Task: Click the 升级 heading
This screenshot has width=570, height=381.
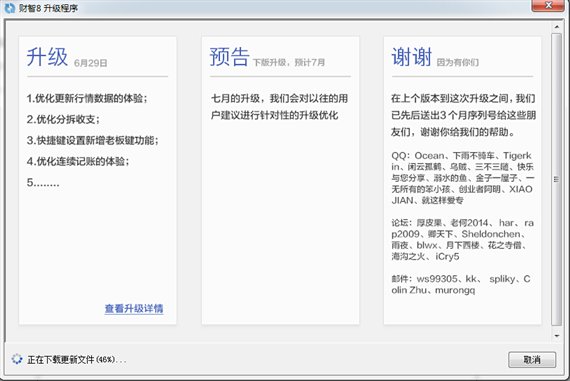Action: (x=47, y=57)
